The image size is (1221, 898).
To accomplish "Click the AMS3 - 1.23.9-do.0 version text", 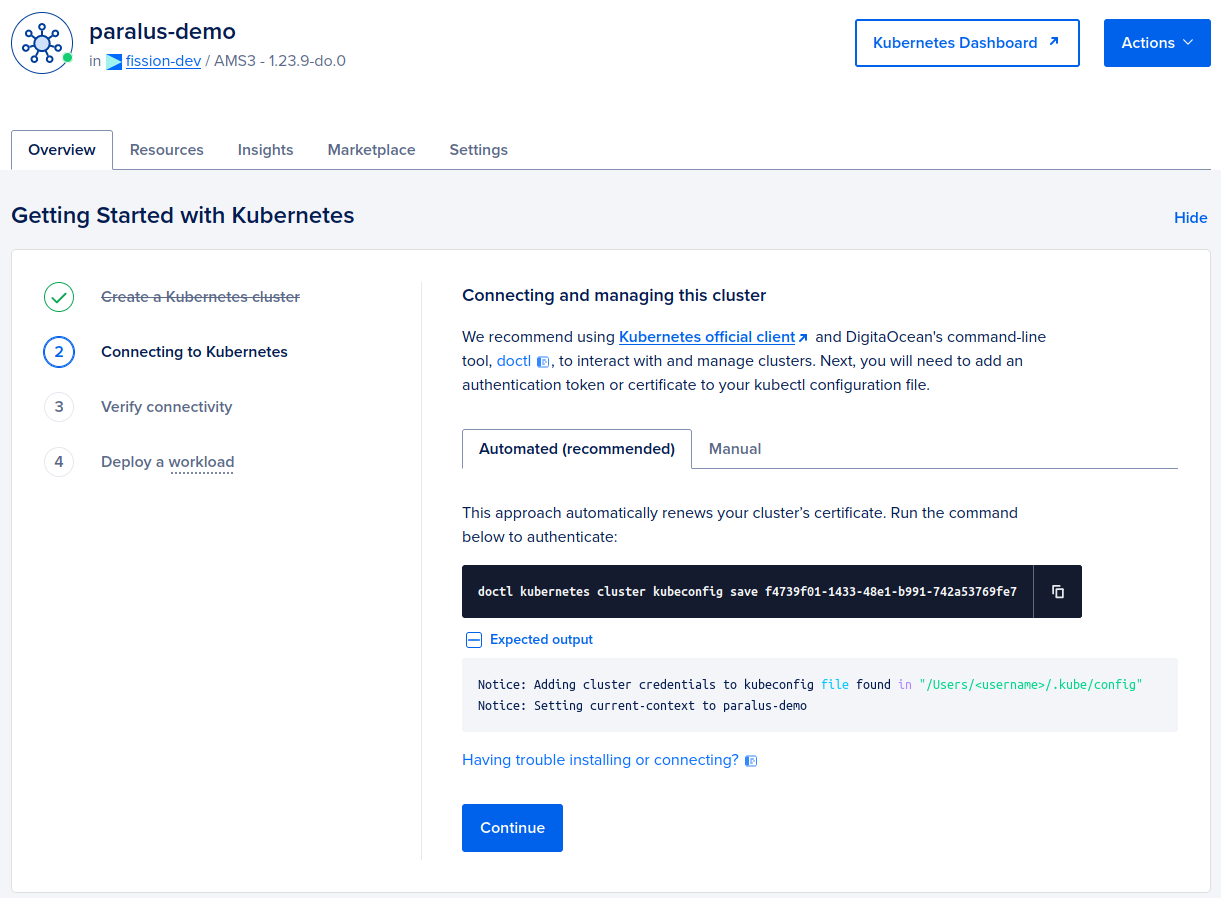I will pos(280,61).
